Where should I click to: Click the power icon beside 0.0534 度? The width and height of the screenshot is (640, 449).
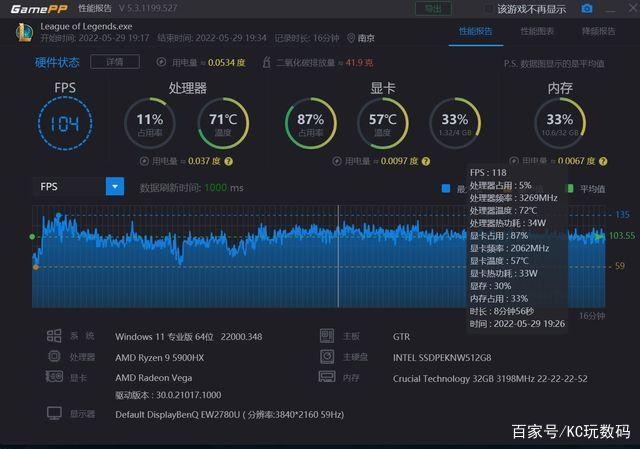(x=161, y=62)
